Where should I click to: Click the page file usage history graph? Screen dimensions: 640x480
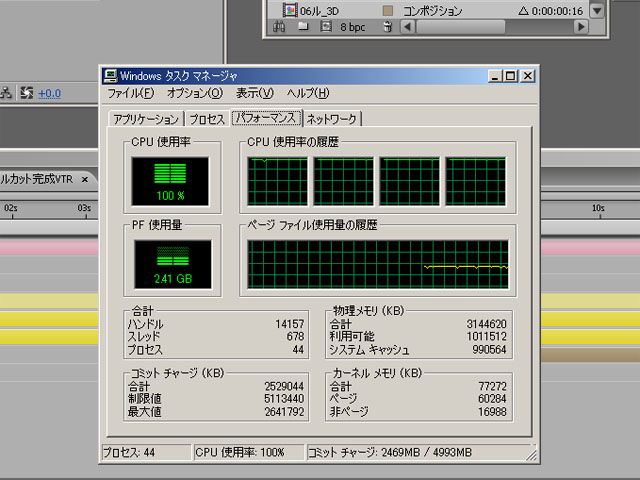pos(378,264)
